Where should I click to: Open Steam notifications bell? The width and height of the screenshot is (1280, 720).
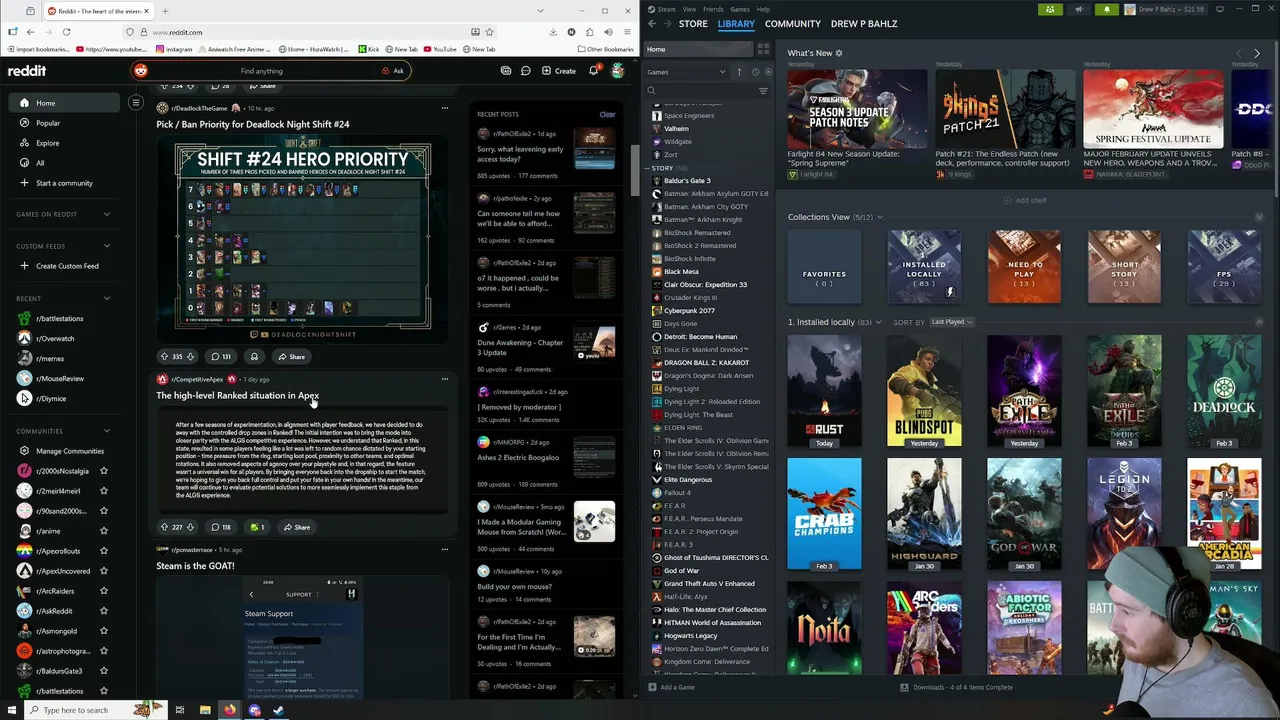pos(1106,9)
